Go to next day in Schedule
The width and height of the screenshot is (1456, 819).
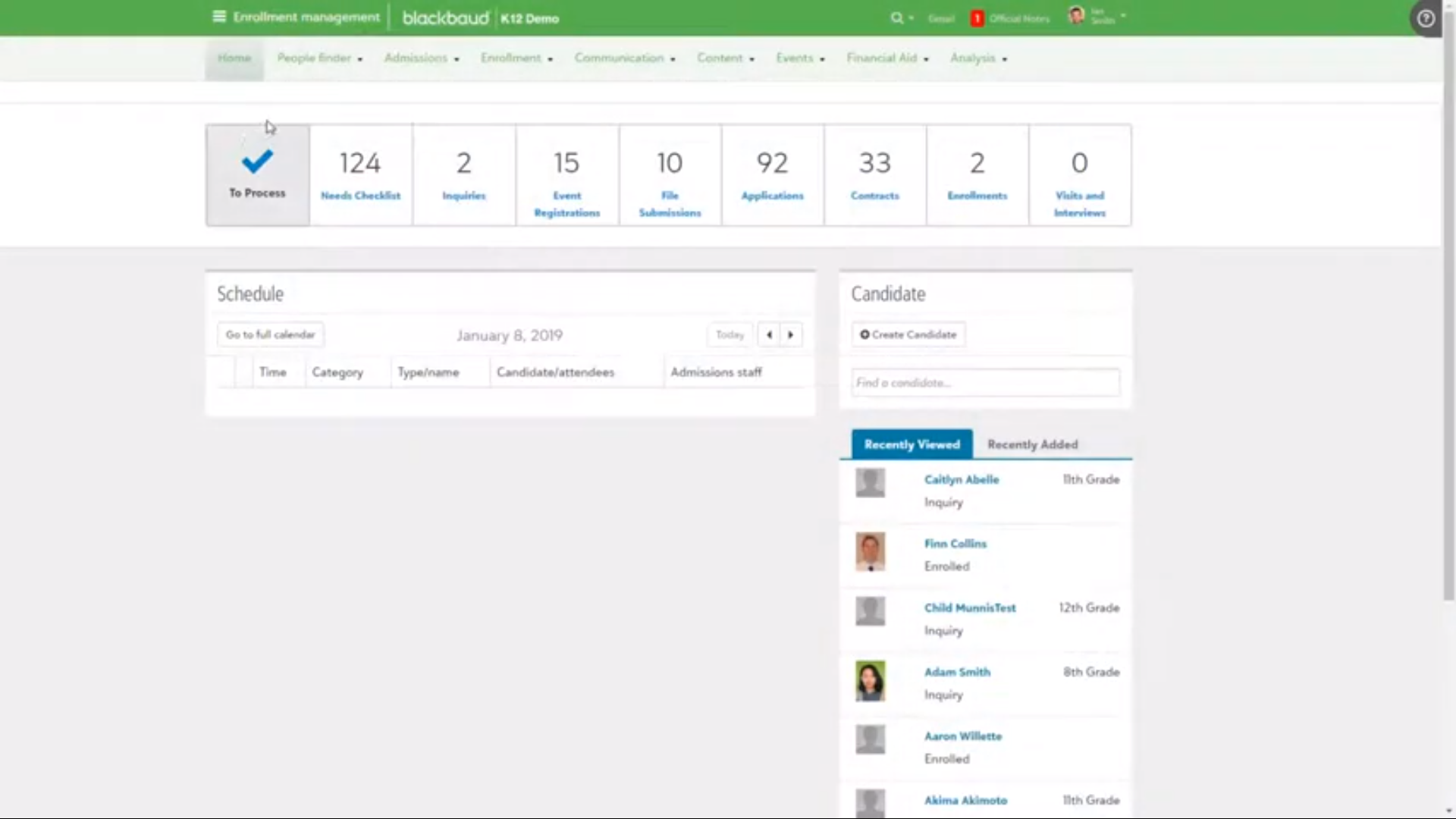click(x=791, y=334)
